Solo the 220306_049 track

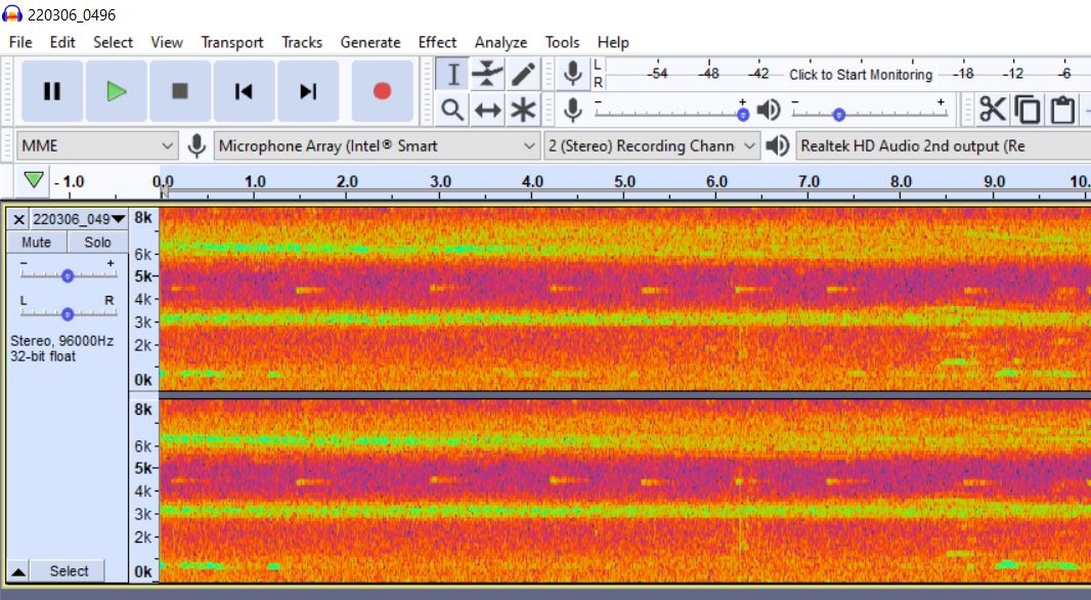click(98, 242)
